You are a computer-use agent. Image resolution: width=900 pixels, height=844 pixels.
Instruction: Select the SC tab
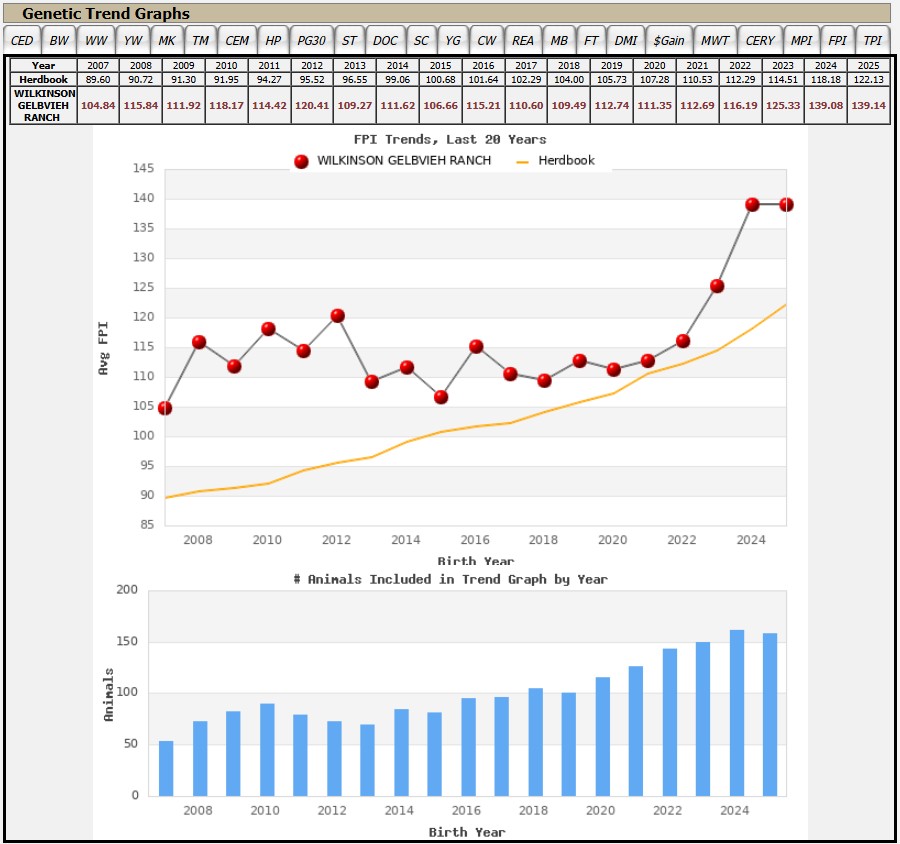[x=421, y=40]
